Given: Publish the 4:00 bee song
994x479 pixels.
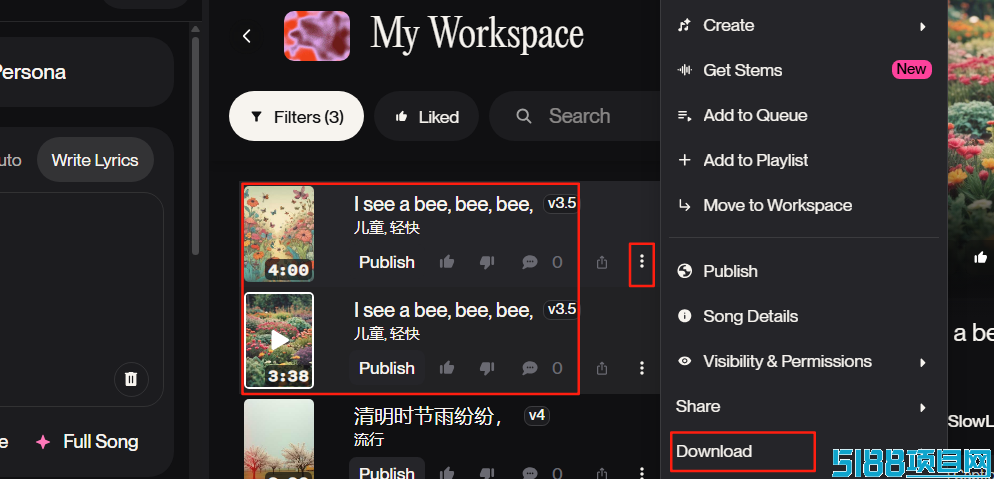Looking at the screenshot, I should tap(387, 262).
